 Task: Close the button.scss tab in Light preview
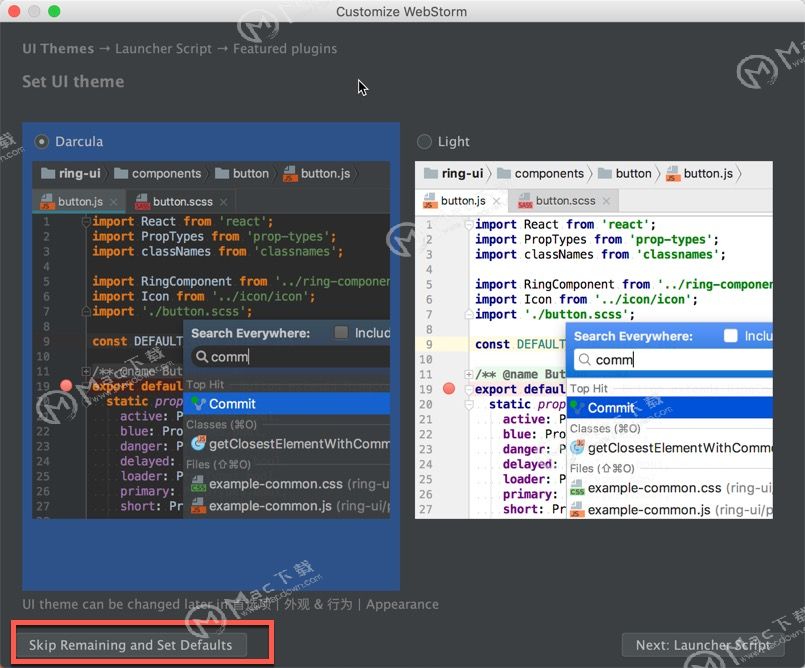606,201
